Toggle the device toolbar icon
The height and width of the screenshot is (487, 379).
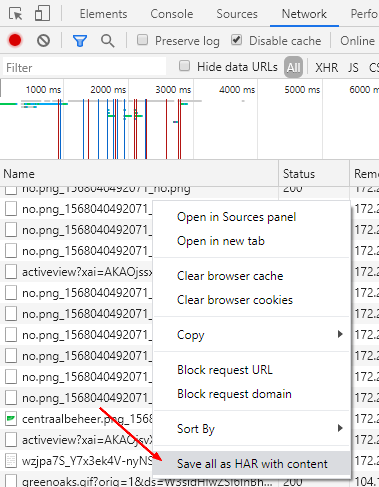tap(42, 14)
